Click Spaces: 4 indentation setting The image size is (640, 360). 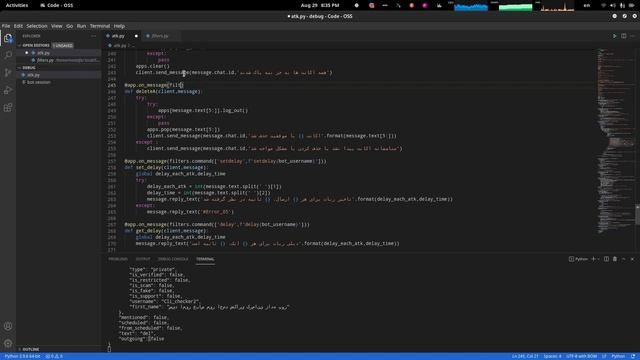tap(552, 356)
